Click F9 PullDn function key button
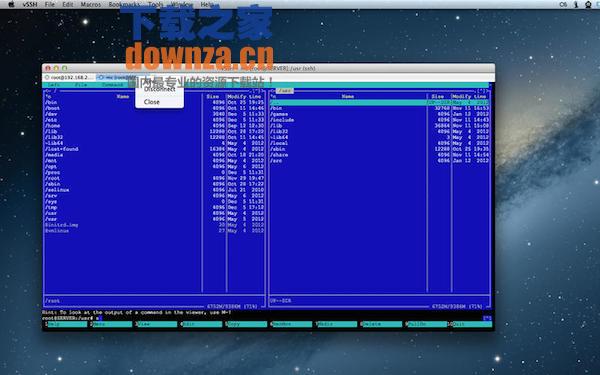Screen dimensions: 600x375 coord(426,324)
